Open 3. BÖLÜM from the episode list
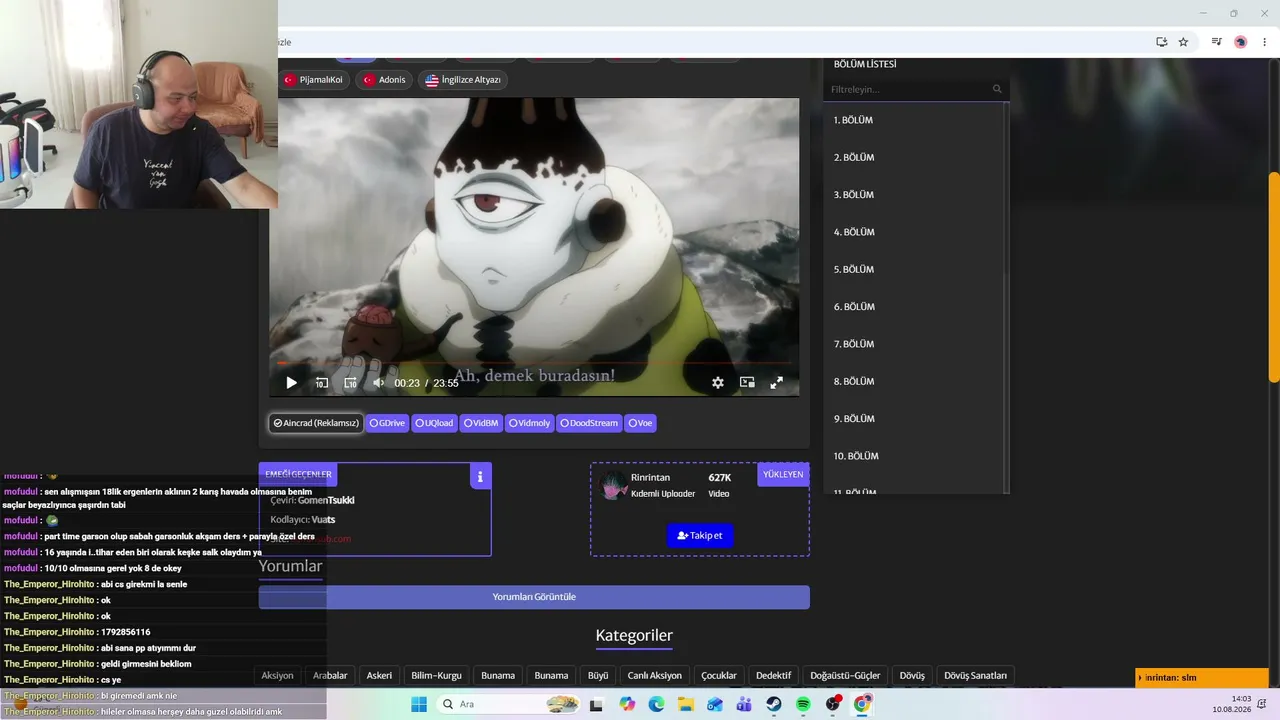Viewport: 1280px width, 720px height. pos(914,195)
